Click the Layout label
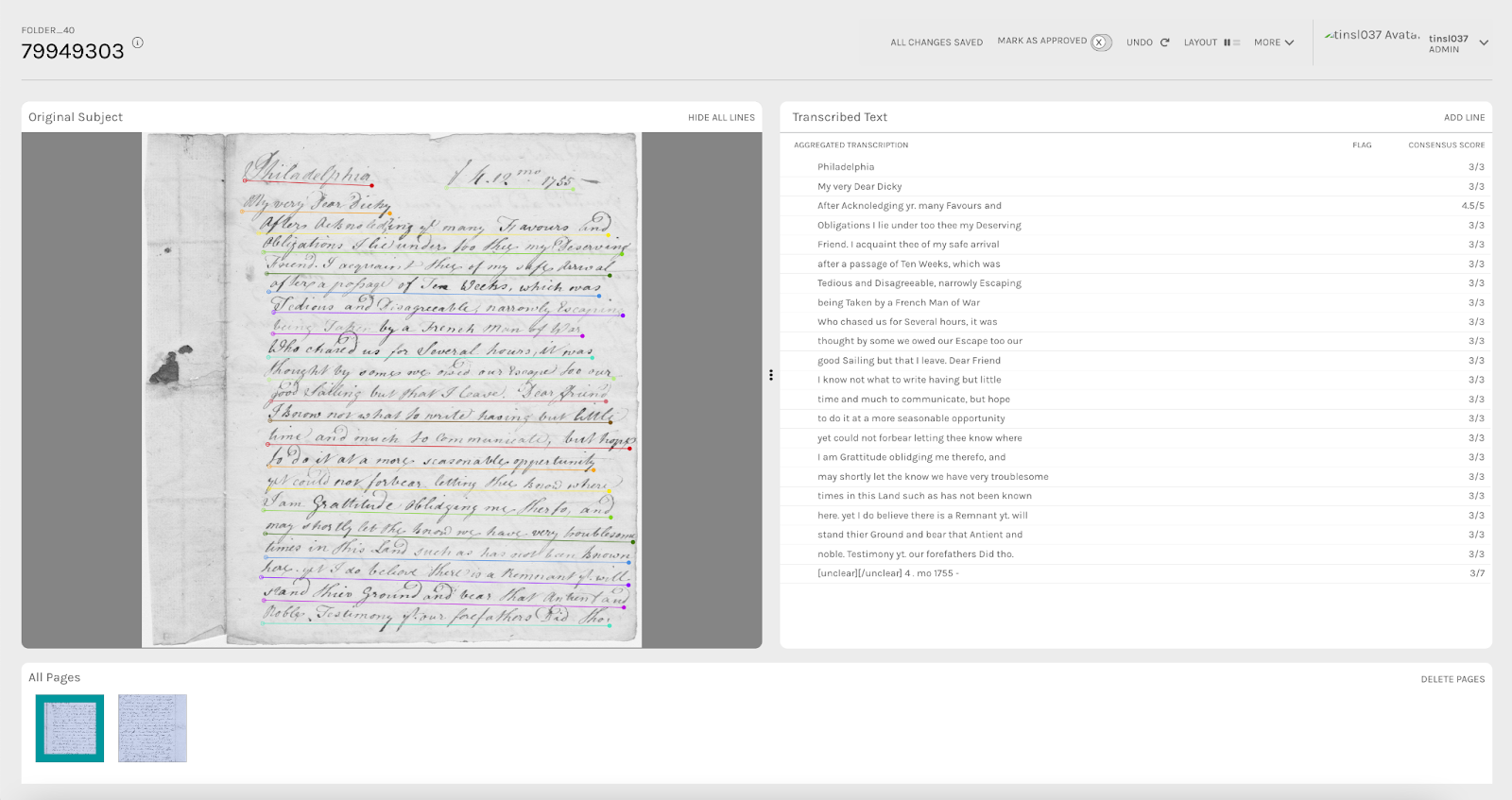 click(x=1200, y=43)
